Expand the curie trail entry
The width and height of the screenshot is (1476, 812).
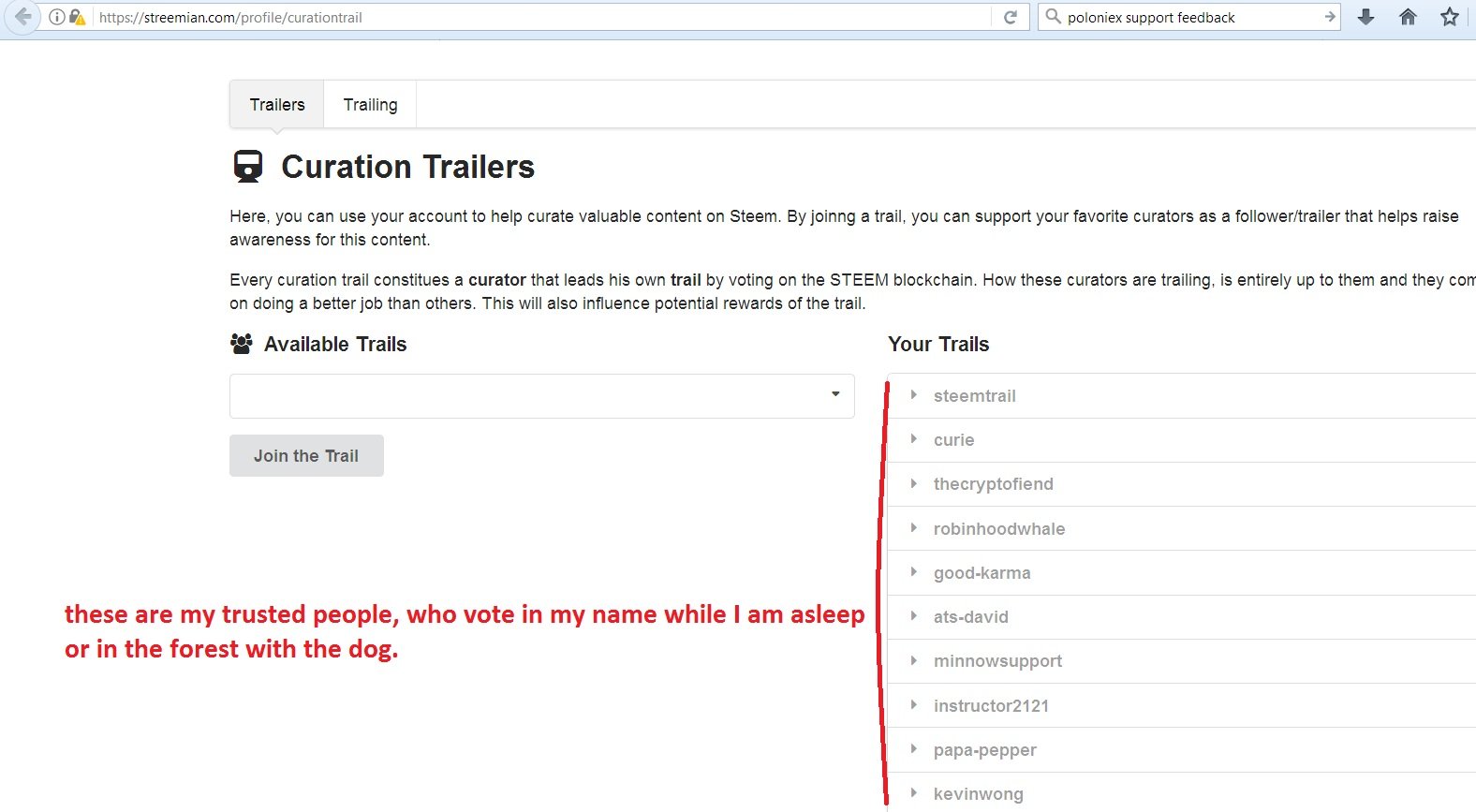(x=1181, y=440)
